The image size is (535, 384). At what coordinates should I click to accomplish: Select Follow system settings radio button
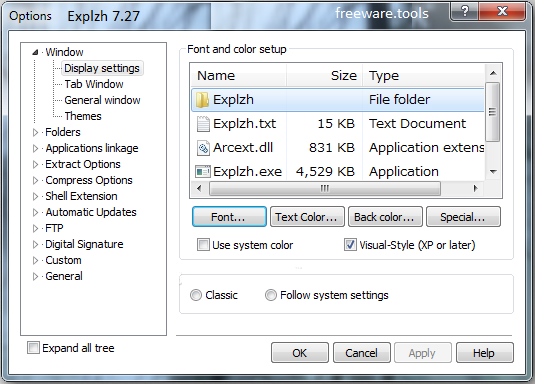click(x=271, y=295)
